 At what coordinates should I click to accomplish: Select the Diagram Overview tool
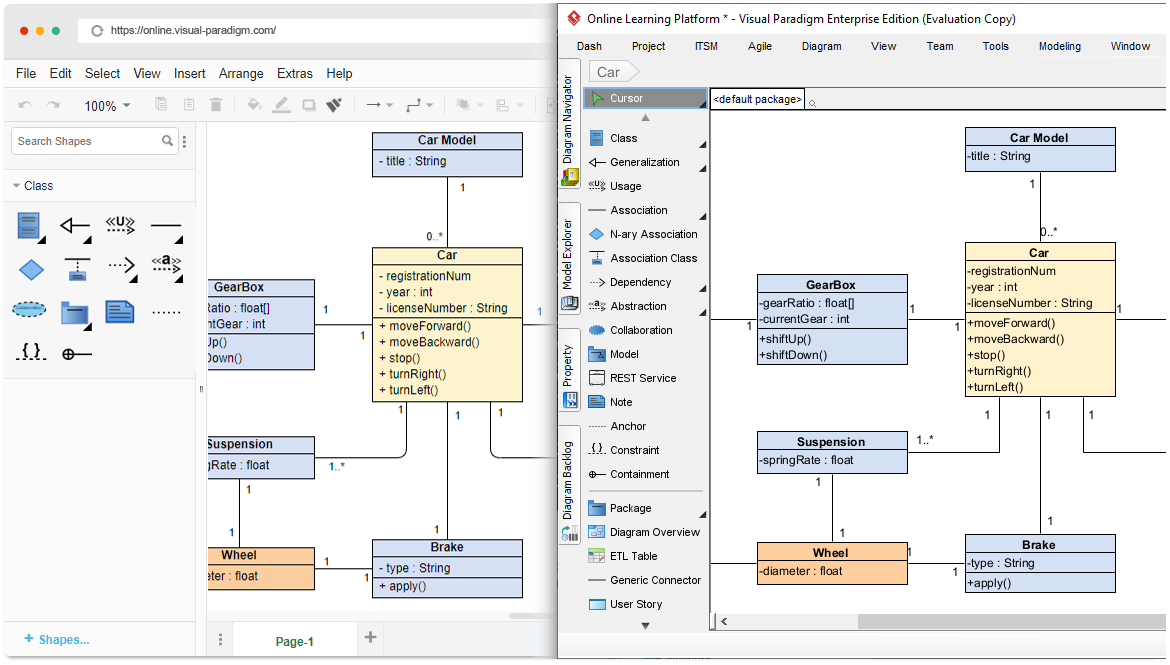[646, 532]
